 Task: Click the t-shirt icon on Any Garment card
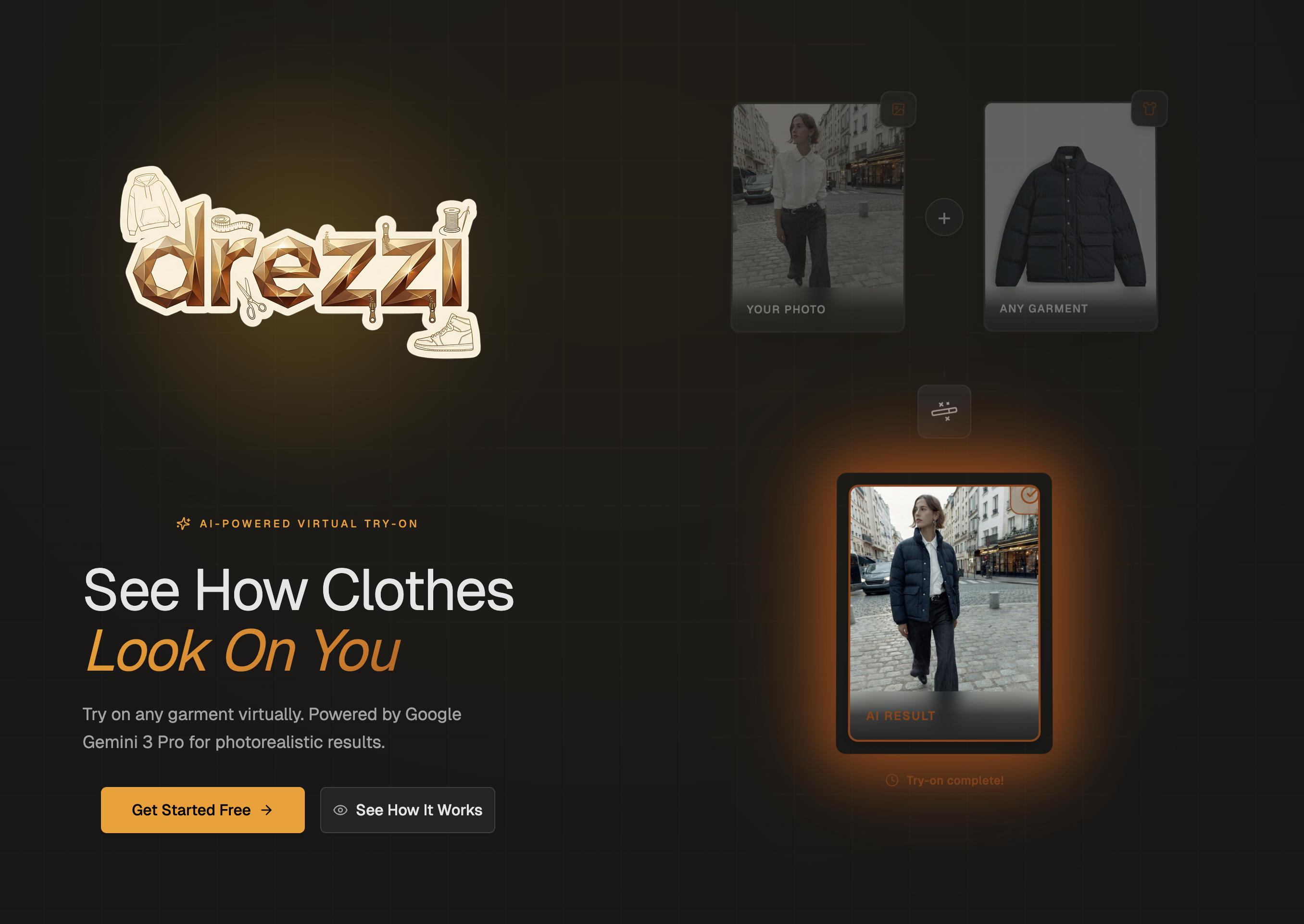click(x=1149, y=108)
